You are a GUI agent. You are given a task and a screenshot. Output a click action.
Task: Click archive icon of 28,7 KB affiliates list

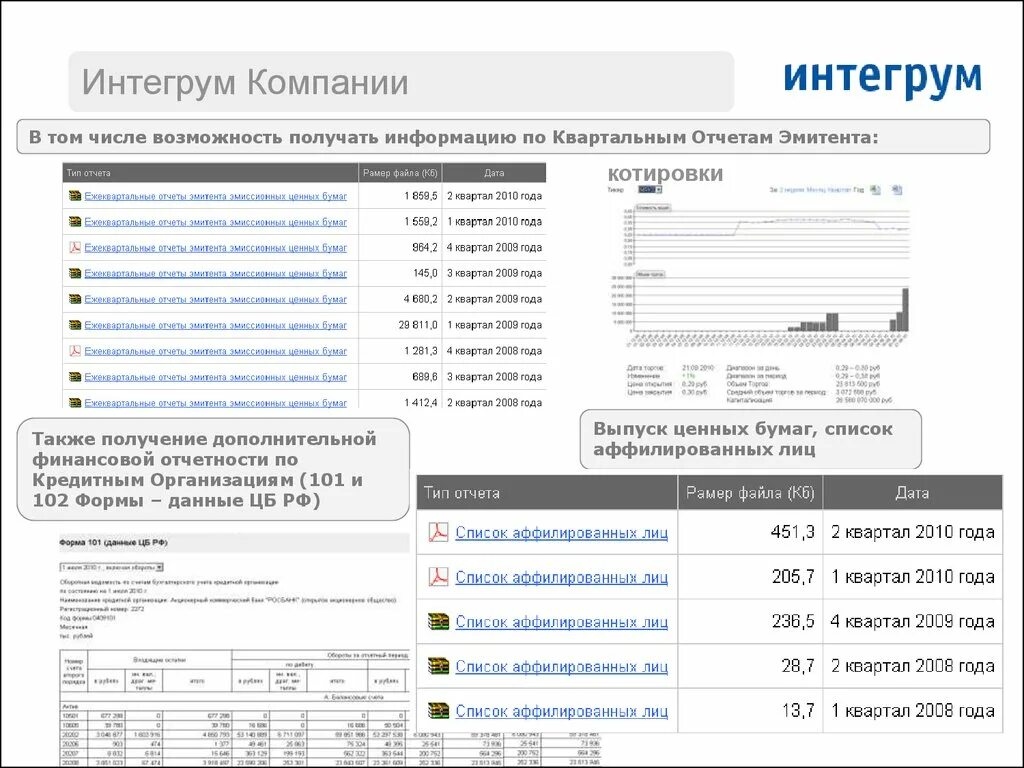438,665
